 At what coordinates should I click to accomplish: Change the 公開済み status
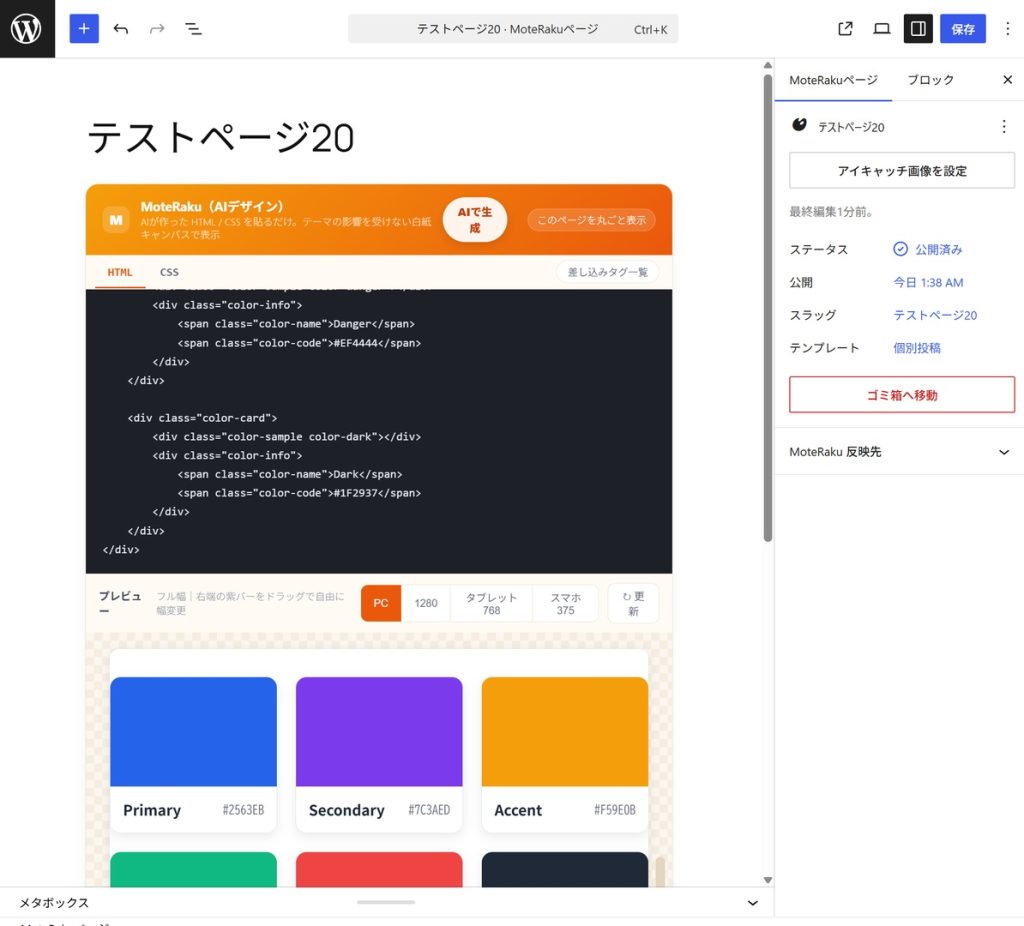coord(927,249)
